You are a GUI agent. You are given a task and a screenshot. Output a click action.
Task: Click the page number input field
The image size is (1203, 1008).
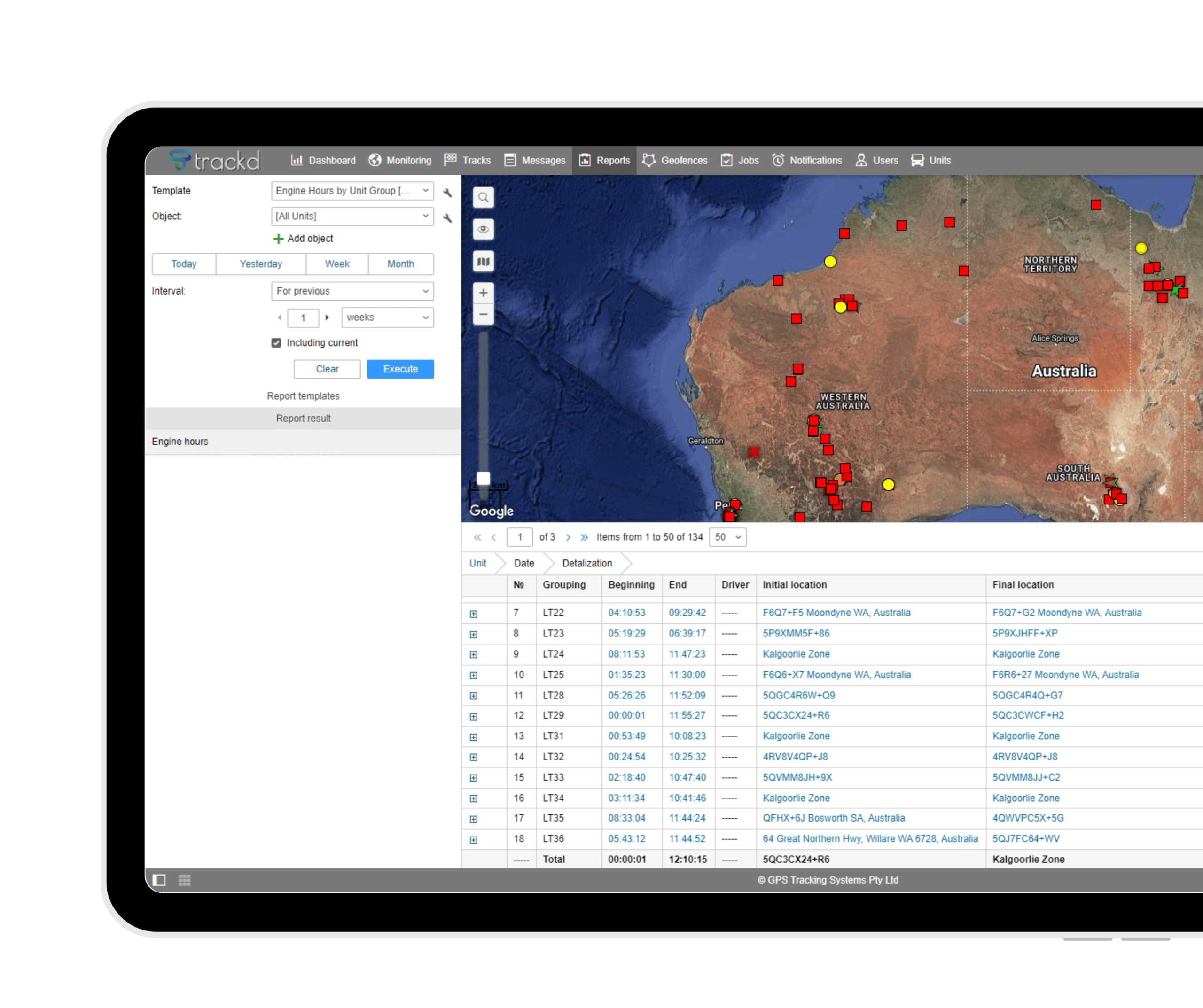coord(519,537)
